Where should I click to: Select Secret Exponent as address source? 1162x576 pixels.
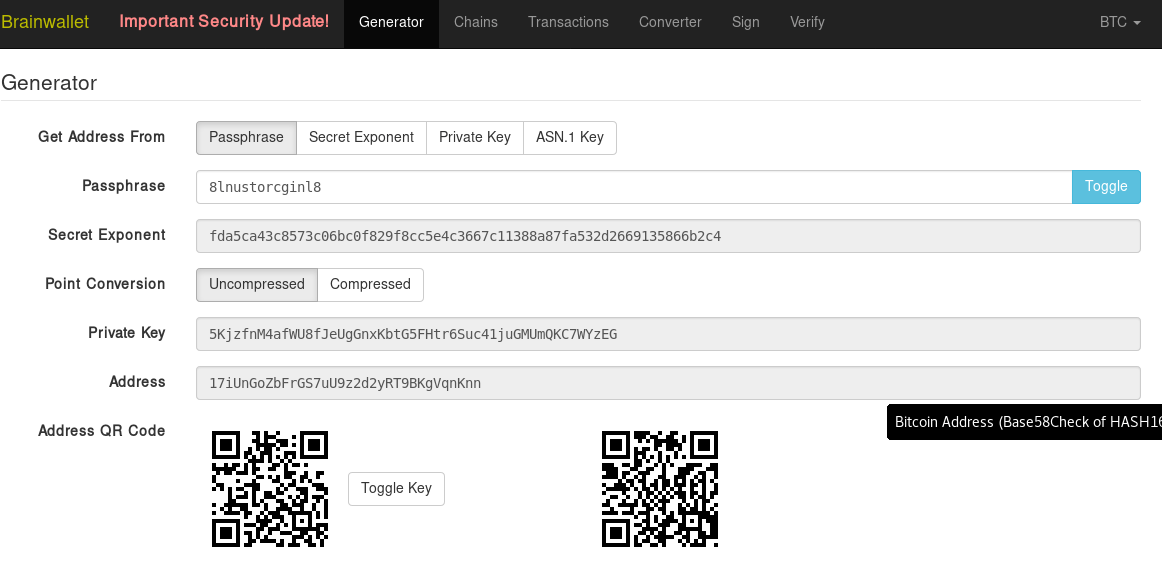(361, 138)
